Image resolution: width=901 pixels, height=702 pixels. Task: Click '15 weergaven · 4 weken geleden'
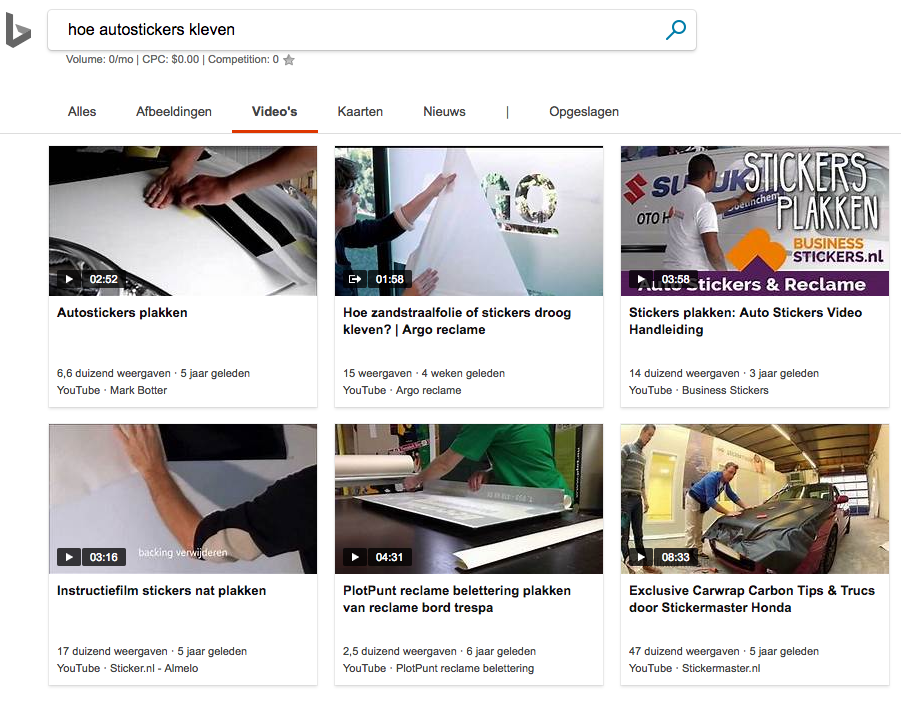click(x=424, y=373)
